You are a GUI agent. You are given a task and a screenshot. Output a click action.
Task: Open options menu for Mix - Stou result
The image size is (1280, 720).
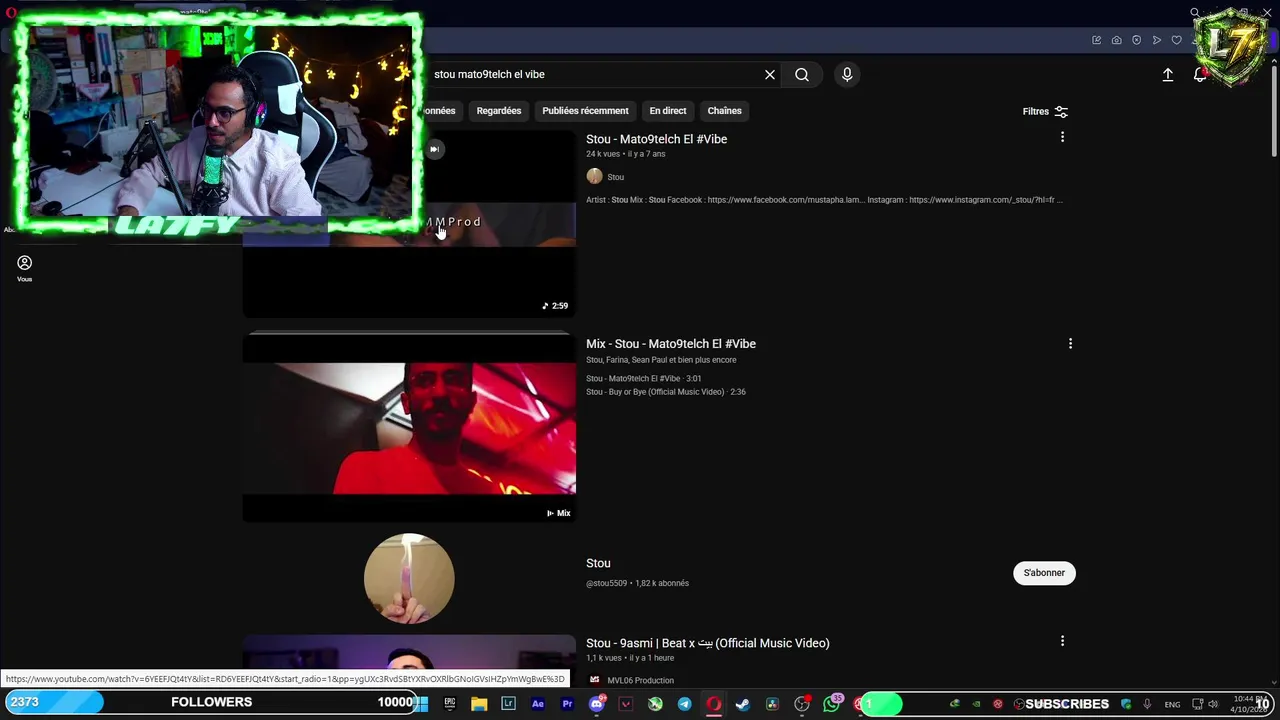tap(1070, 343)
